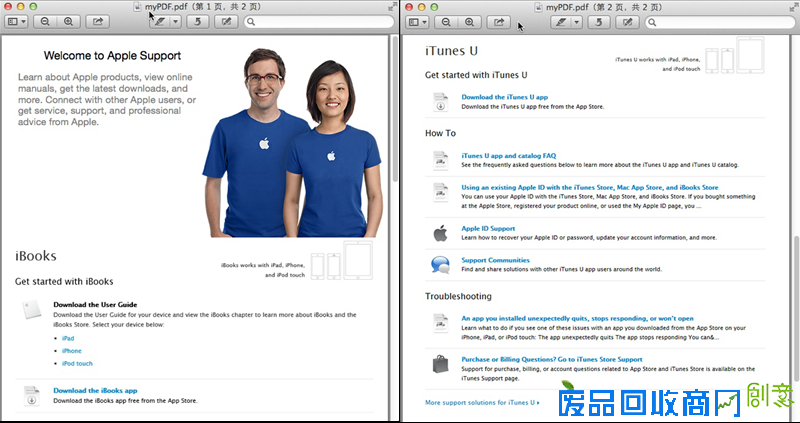The height and width of the screenshot is (423, 800).
Task: Open More support solutions for iTunes U
Action: click(x=481, y=403)
